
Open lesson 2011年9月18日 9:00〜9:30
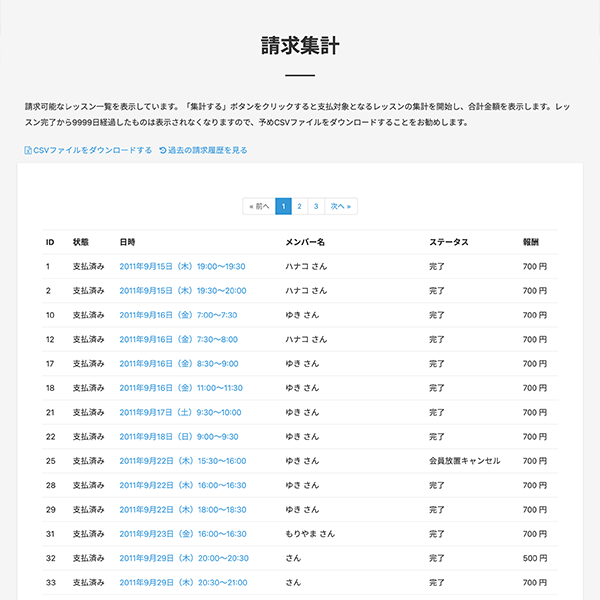pyautogui.click(x=179, y=437)
